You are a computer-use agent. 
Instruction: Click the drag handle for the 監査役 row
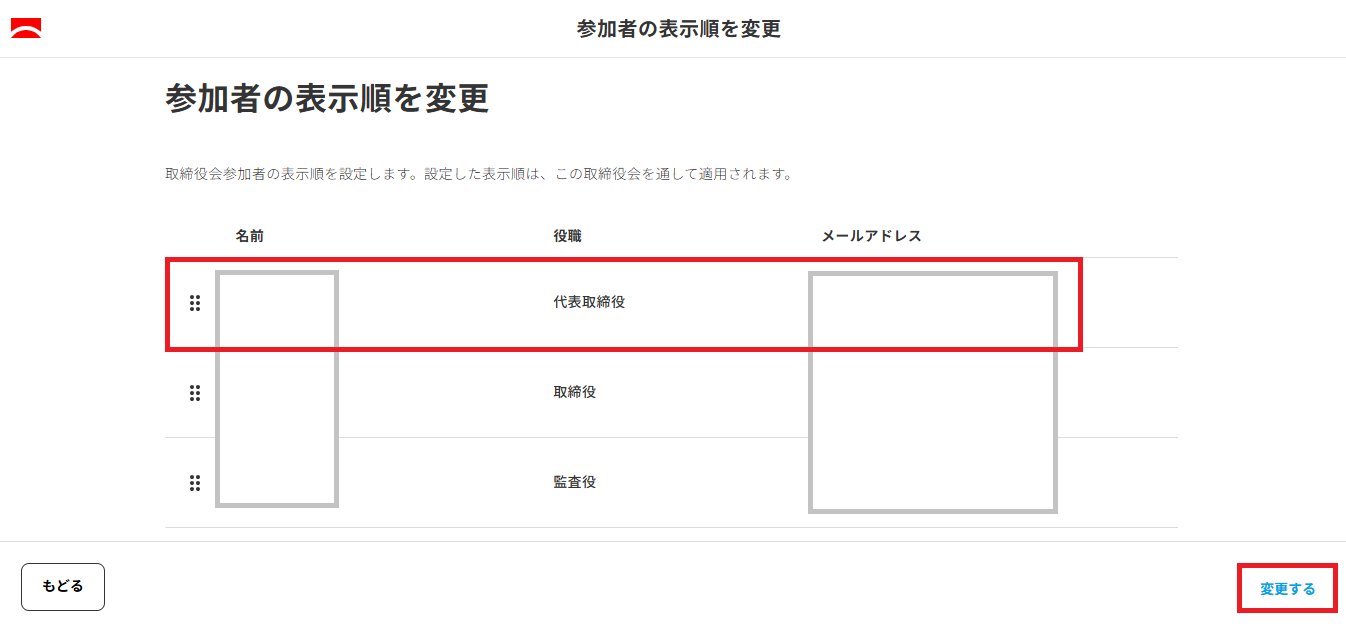[x=195, y=483]
